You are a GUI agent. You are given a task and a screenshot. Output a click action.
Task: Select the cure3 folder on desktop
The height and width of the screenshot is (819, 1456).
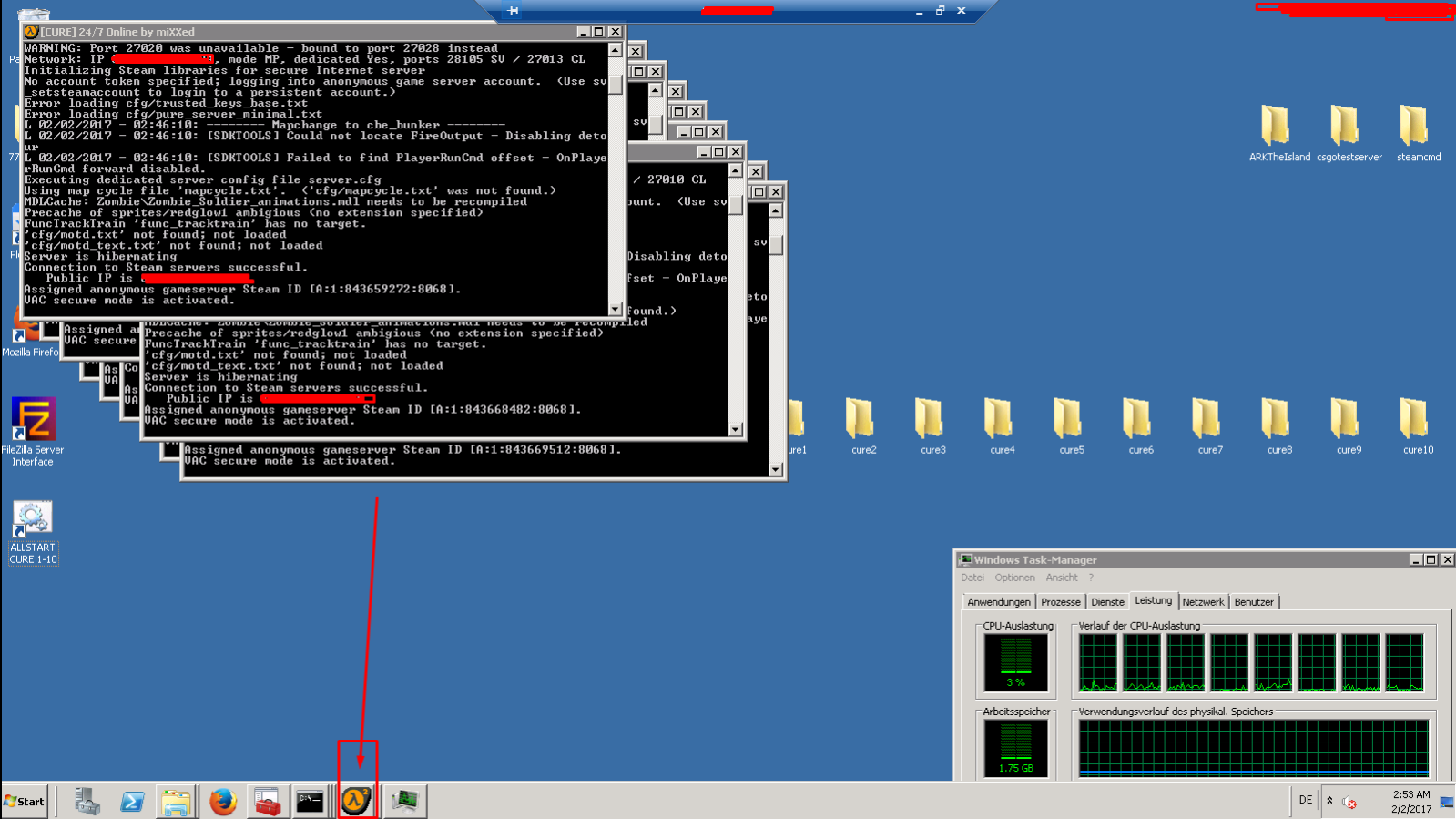(932, 425)
